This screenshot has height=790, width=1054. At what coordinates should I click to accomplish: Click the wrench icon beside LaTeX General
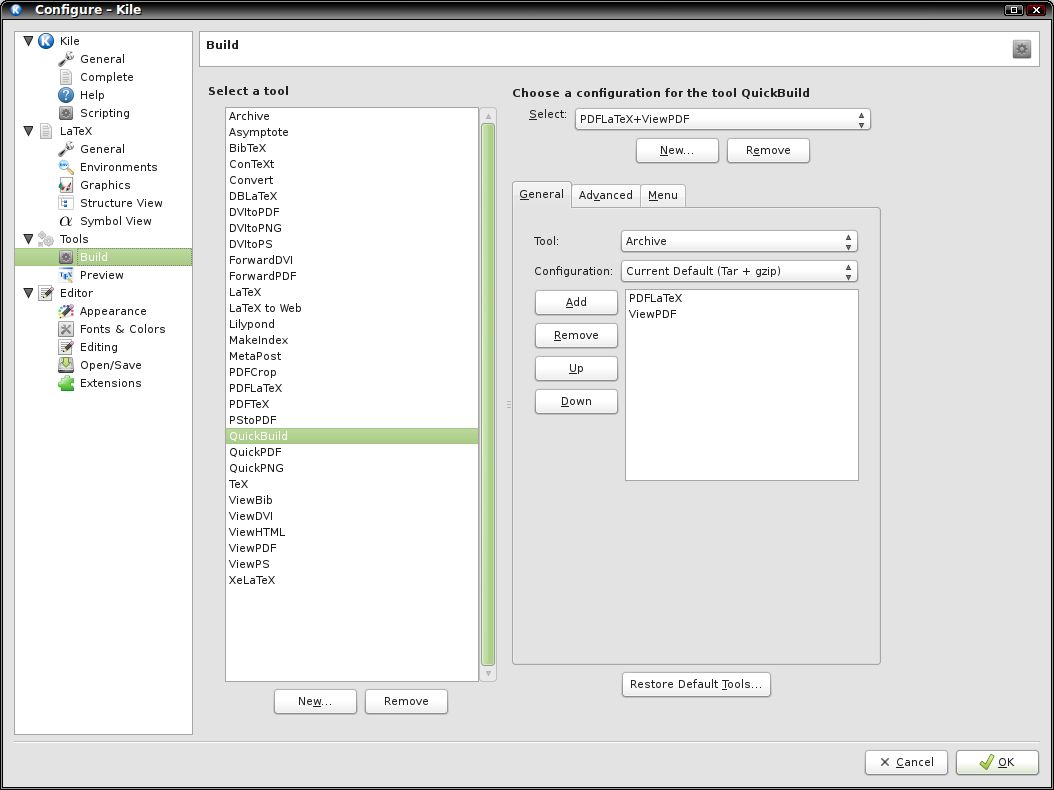[66, 149]
